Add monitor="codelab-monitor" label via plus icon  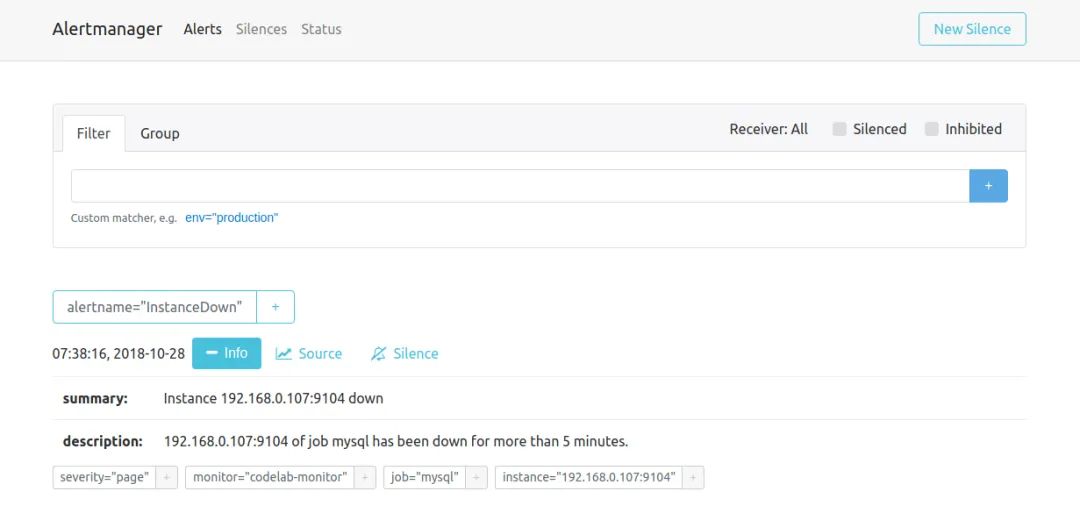coord(365,477)
